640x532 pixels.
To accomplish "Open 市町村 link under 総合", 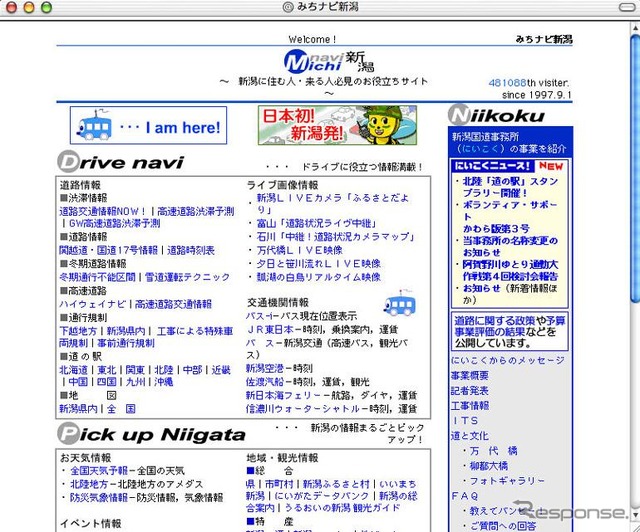I will (279, 484).
